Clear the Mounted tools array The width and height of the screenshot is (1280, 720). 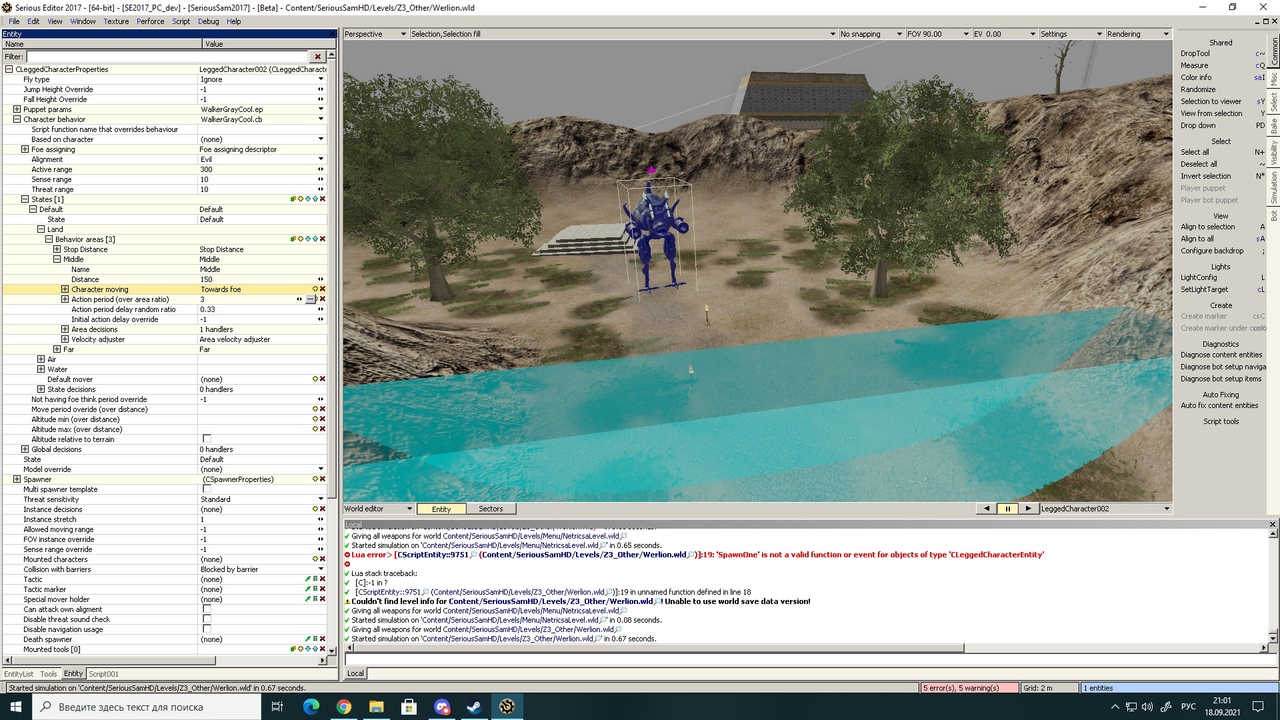click(x=322, y=649)
